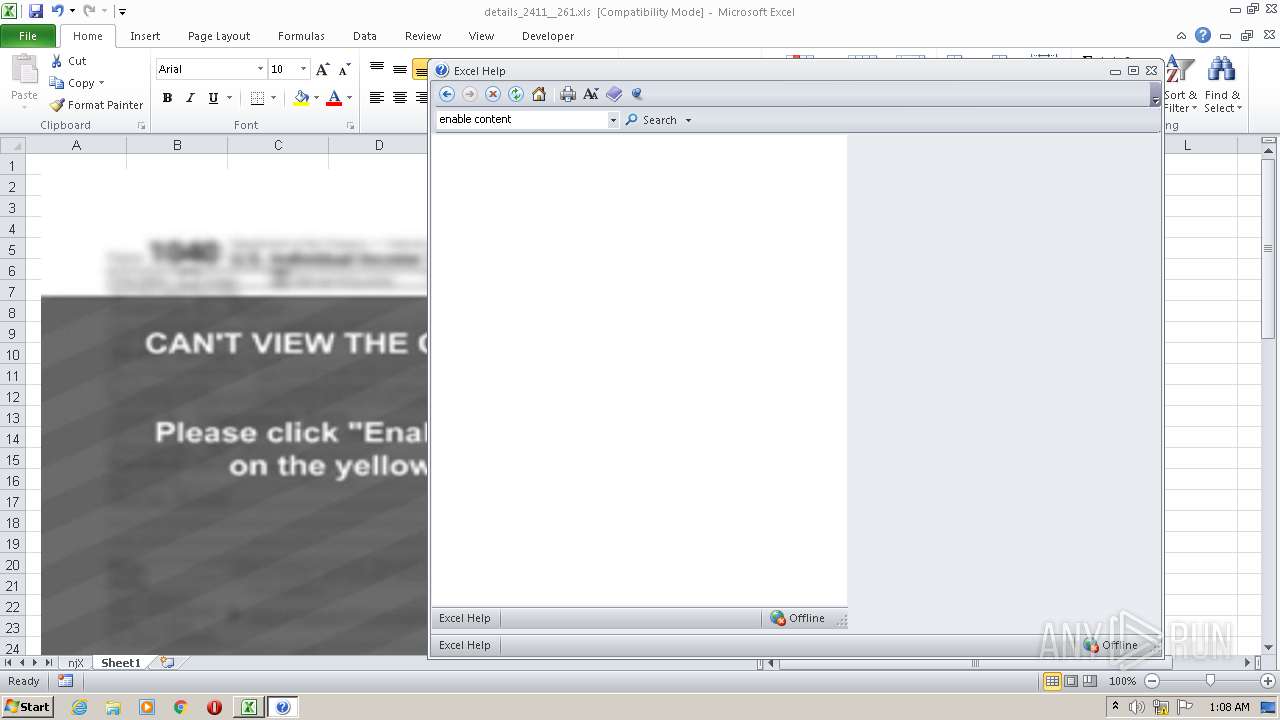1280x720 pixels.
Task: Apply italic formatting
Action: click(x=190, y=98)
